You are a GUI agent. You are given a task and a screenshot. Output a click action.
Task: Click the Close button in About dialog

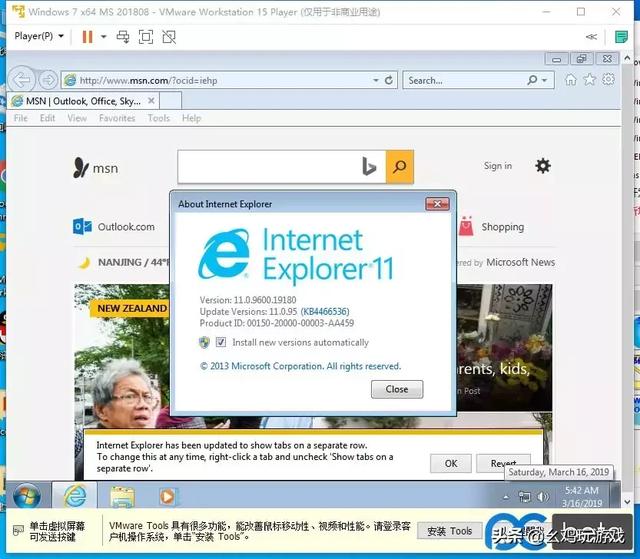pyautogui.click(x=397, y=389)
